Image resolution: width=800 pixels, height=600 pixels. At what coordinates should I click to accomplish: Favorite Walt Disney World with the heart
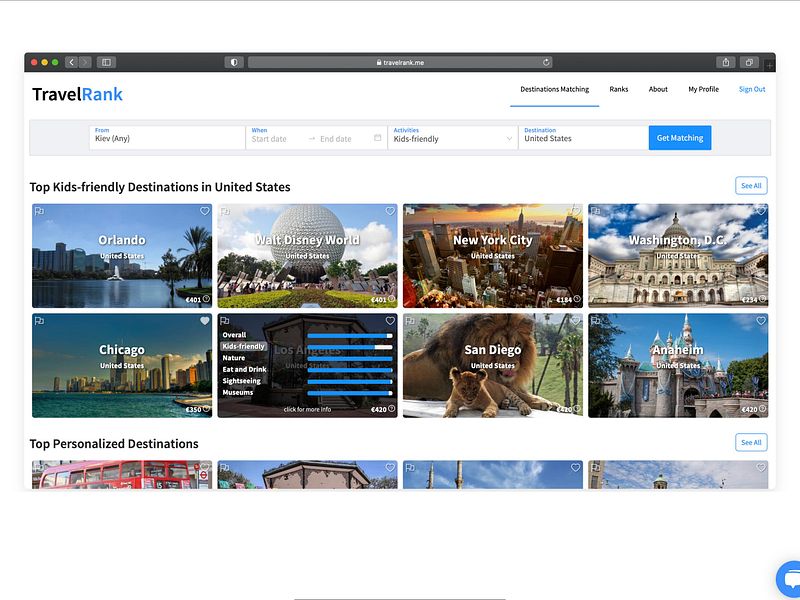[390, 211]
